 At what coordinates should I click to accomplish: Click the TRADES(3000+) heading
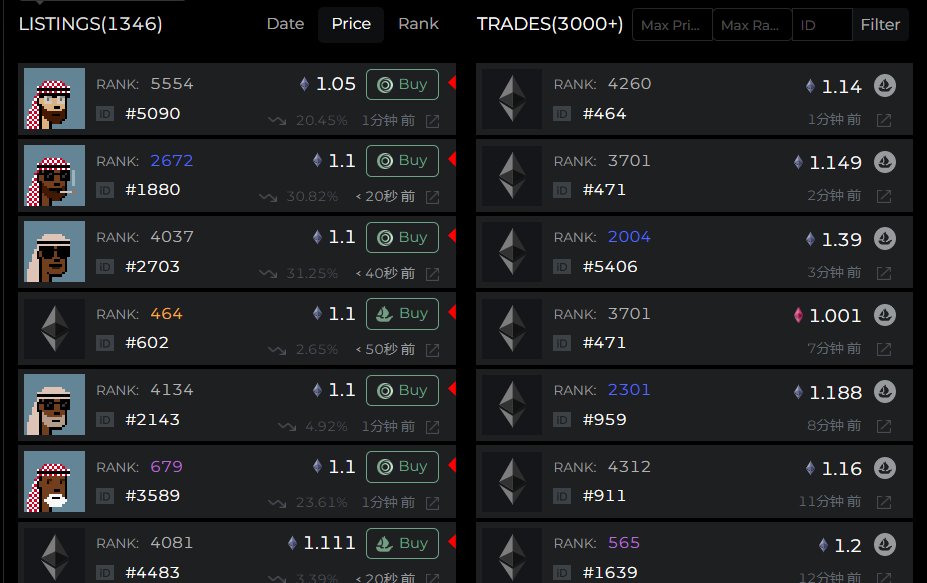coord(550,24)
